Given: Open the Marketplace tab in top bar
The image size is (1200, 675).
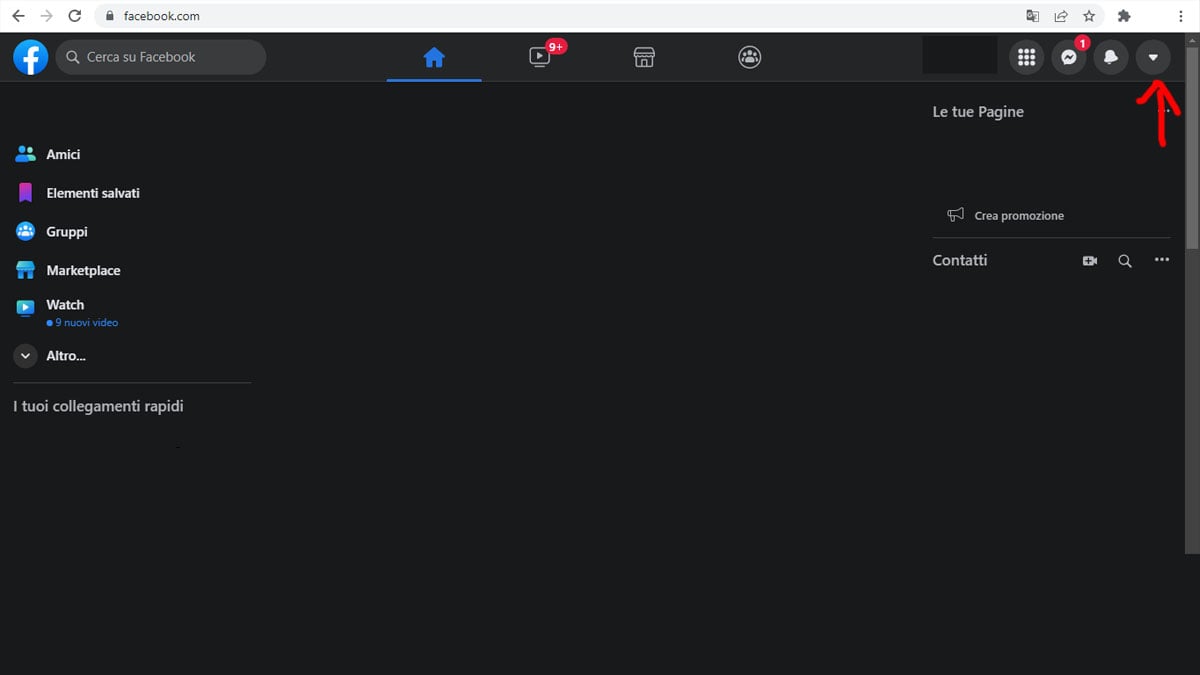Looking at the screenshot, I should tap(645, 57).
